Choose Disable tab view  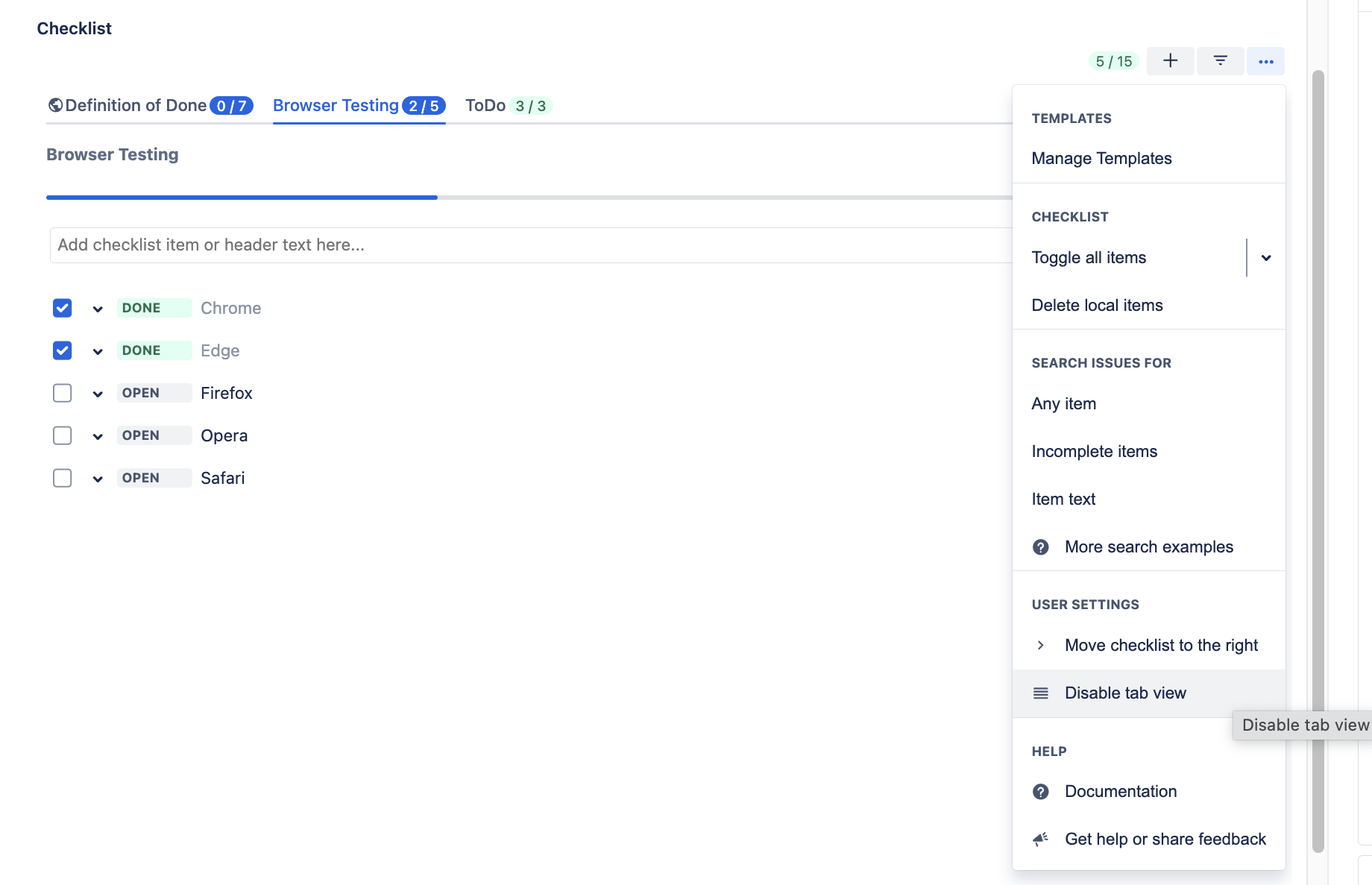(1148, 693)
